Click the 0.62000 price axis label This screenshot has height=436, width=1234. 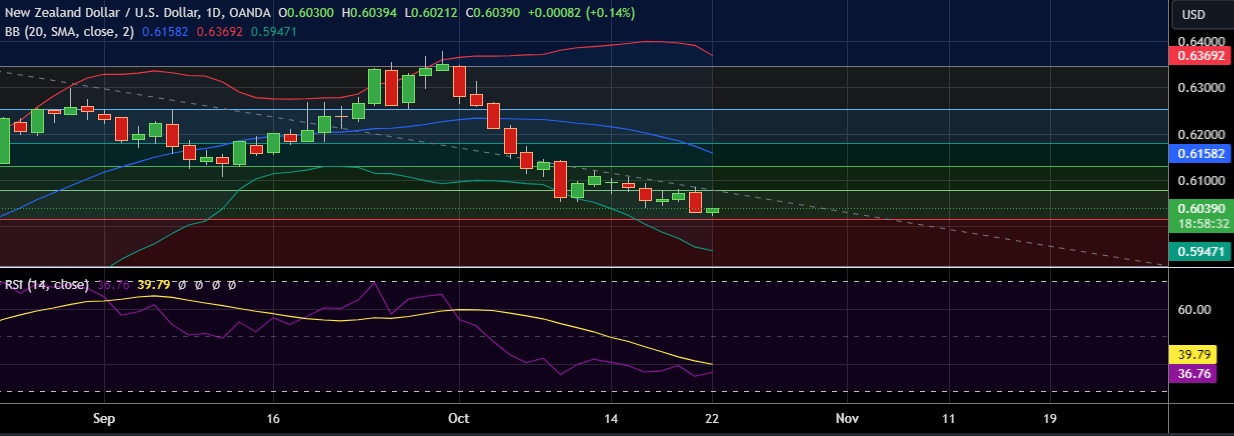point(1200,134)
